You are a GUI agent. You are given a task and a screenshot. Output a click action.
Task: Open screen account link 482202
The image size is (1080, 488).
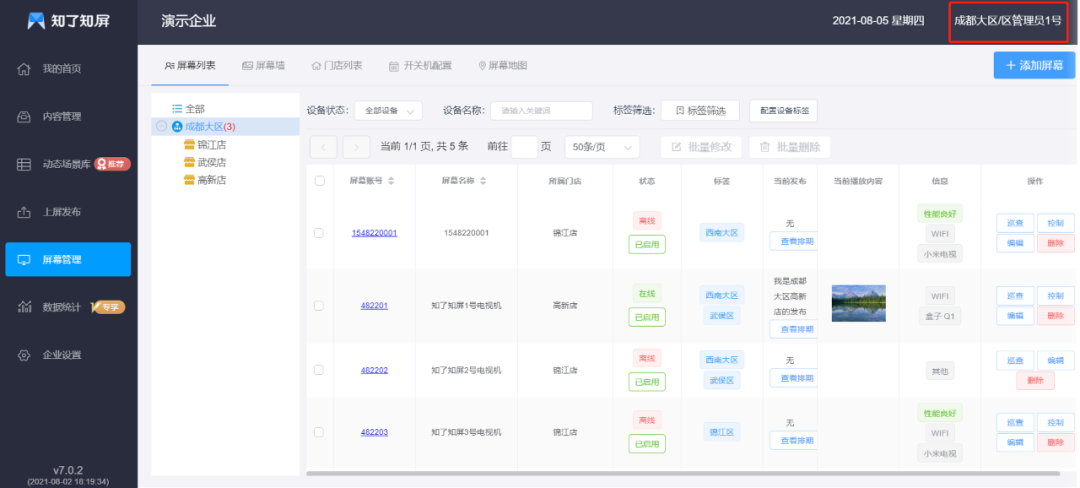(374, 370)
